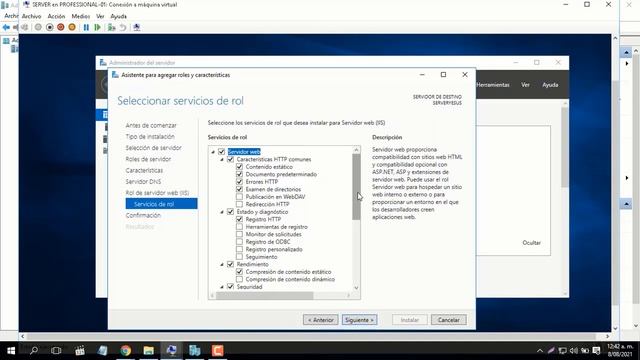Click the Revert toolbar icon
Screen dimensions: 640x360
pos(122,27)
